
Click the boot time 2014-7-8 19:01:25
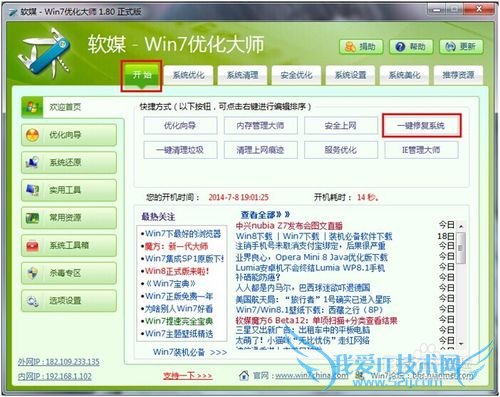tap(239, 197)
